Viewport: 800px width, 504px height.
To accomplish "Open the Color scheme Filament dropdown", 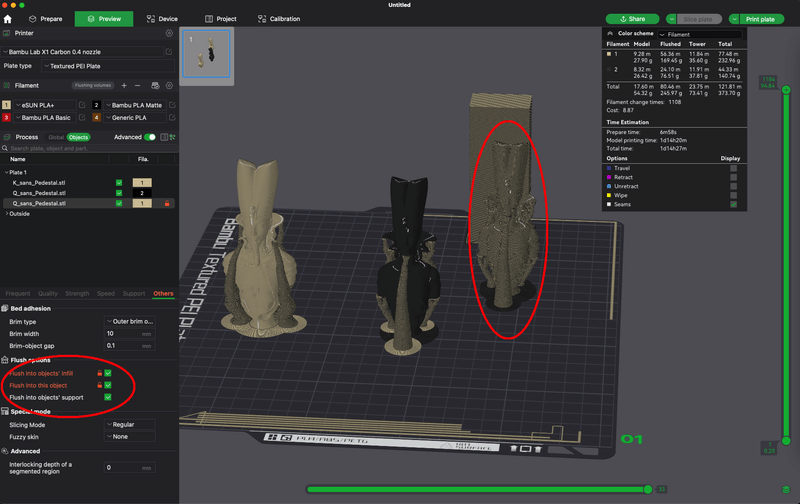I will 701,35.
